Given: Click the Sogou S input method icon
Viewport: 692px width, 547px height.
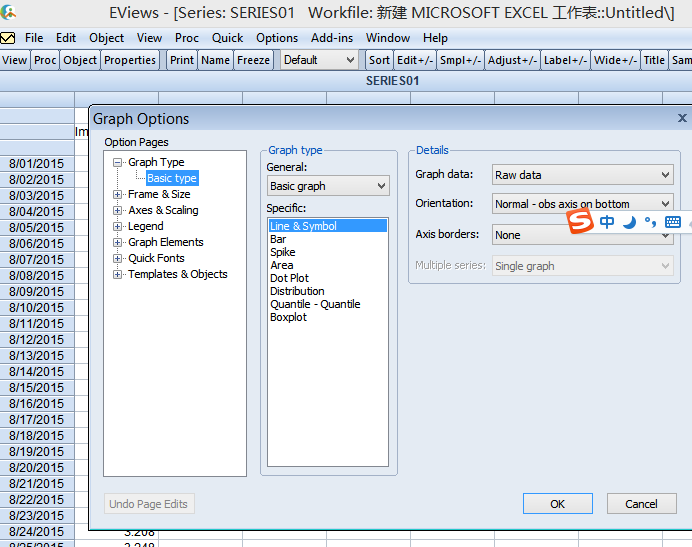Looking at the screenshot, I should click(580, 221).
